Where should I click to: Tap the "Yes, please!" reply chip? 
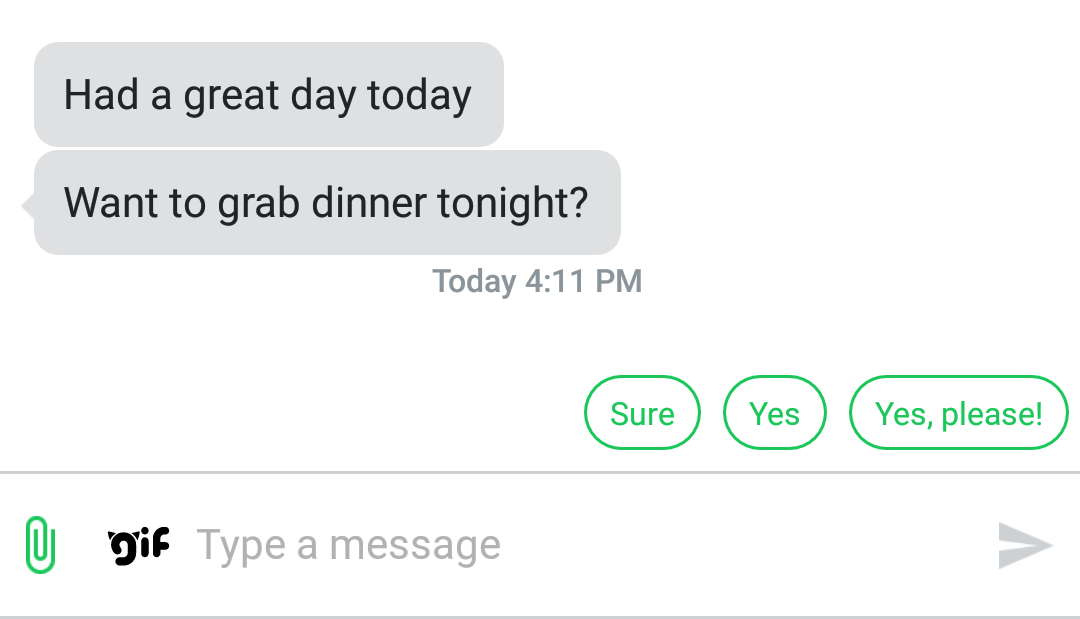tap(959, 413)
